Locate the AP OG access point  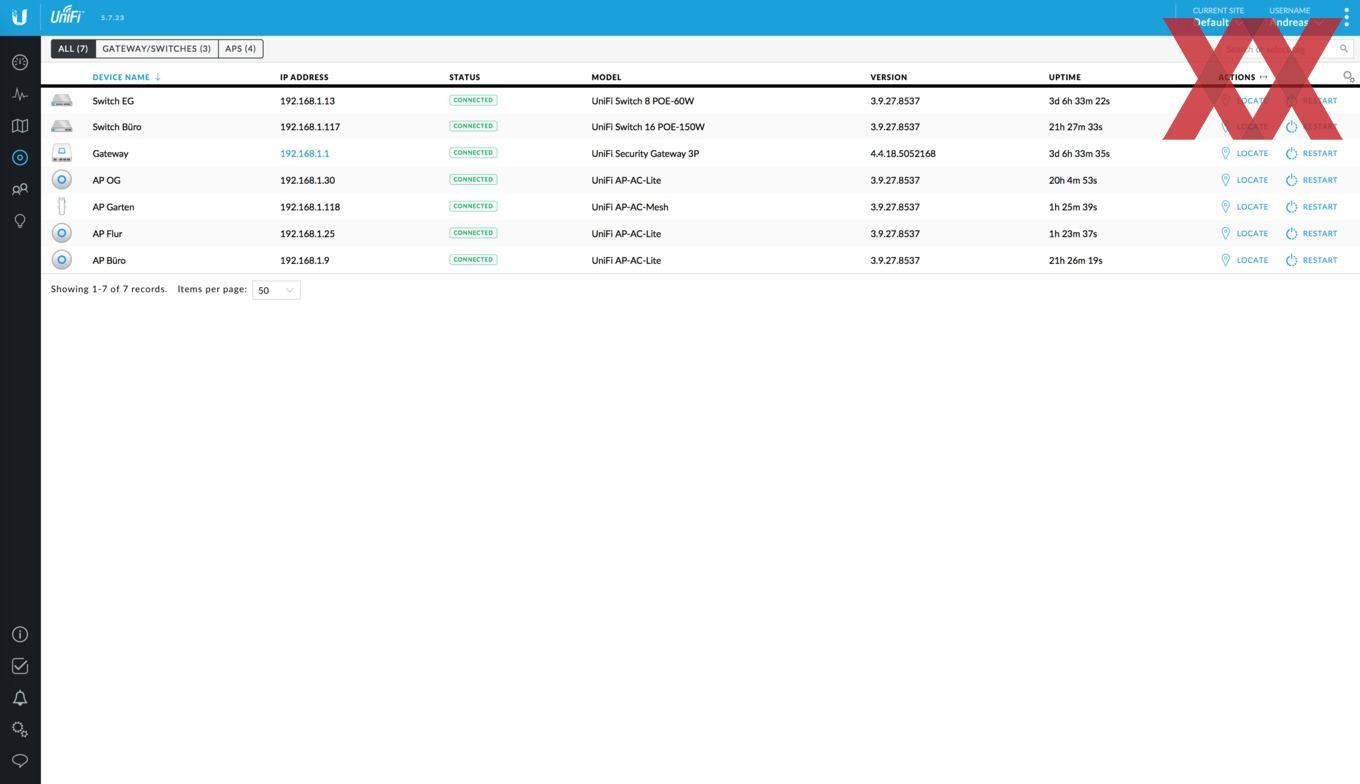1245,180
